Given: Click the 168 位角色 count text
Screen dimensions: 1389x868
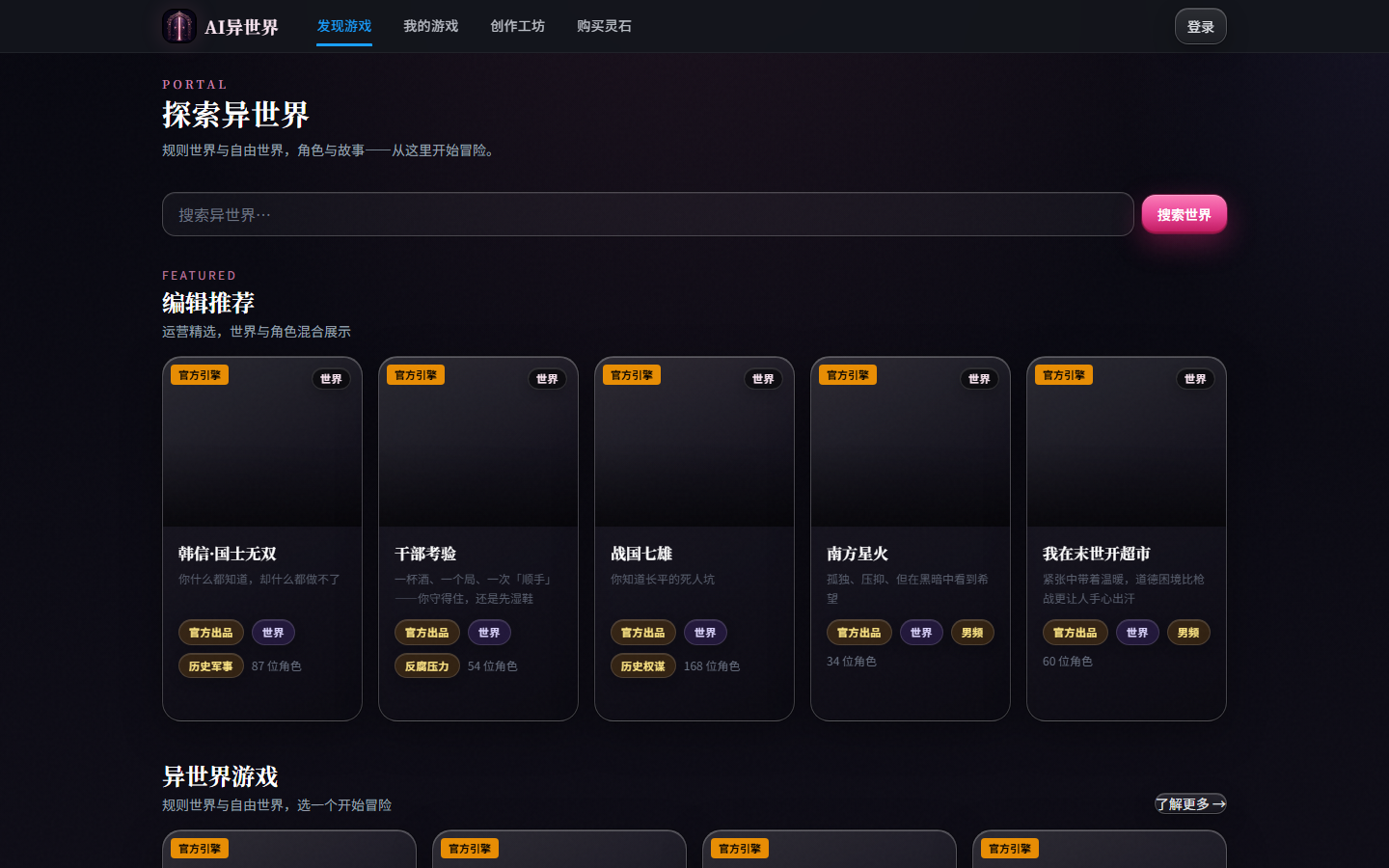Looking at the screenshot, I should click(712, 666).
